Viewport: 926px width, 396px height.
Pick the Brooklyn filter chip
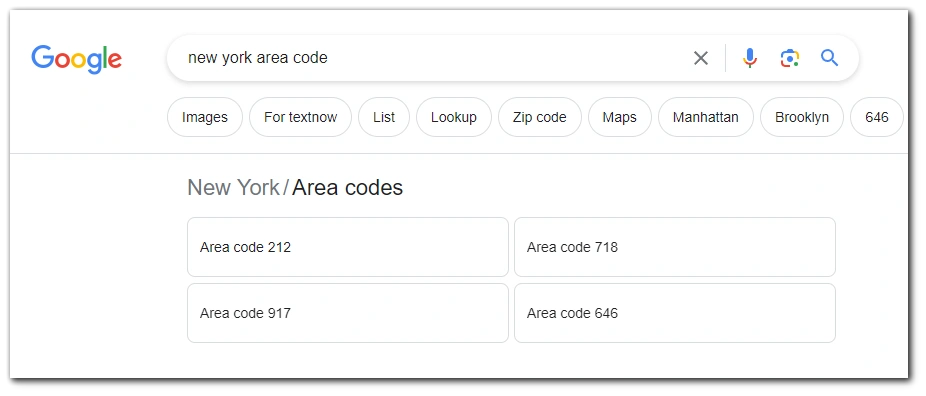802,117
